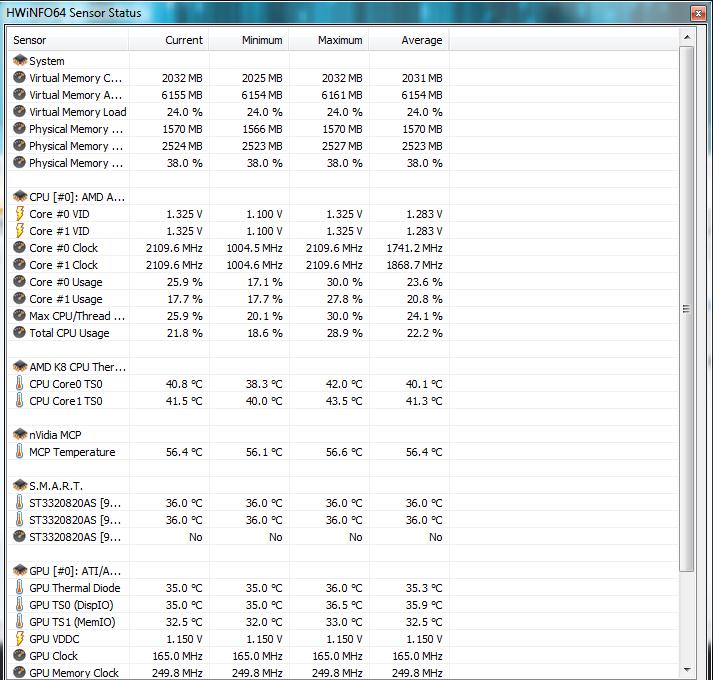Viewport: 713px width, 680px height.
Task: Select the Core #1 VID row label
Action: [59, 231]
